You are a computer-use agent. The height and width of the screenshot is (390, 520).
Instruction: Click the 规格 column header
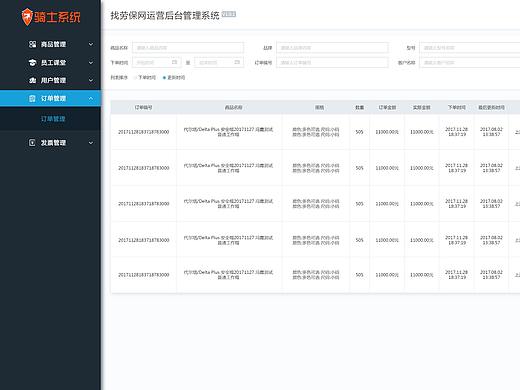point(319,107)
